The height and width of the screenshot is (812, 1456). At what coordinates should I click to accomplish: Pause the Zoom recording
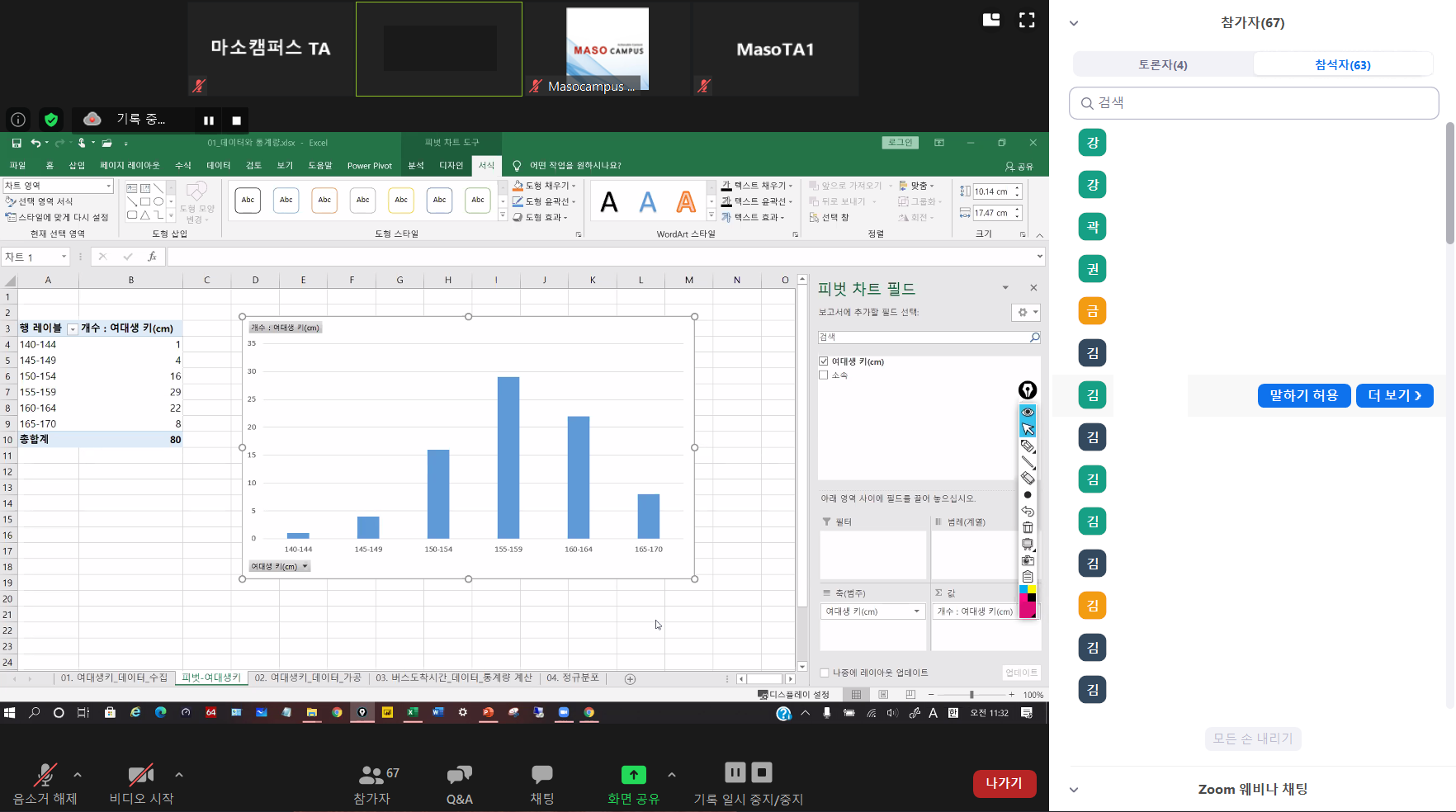[x=209, y=120]
